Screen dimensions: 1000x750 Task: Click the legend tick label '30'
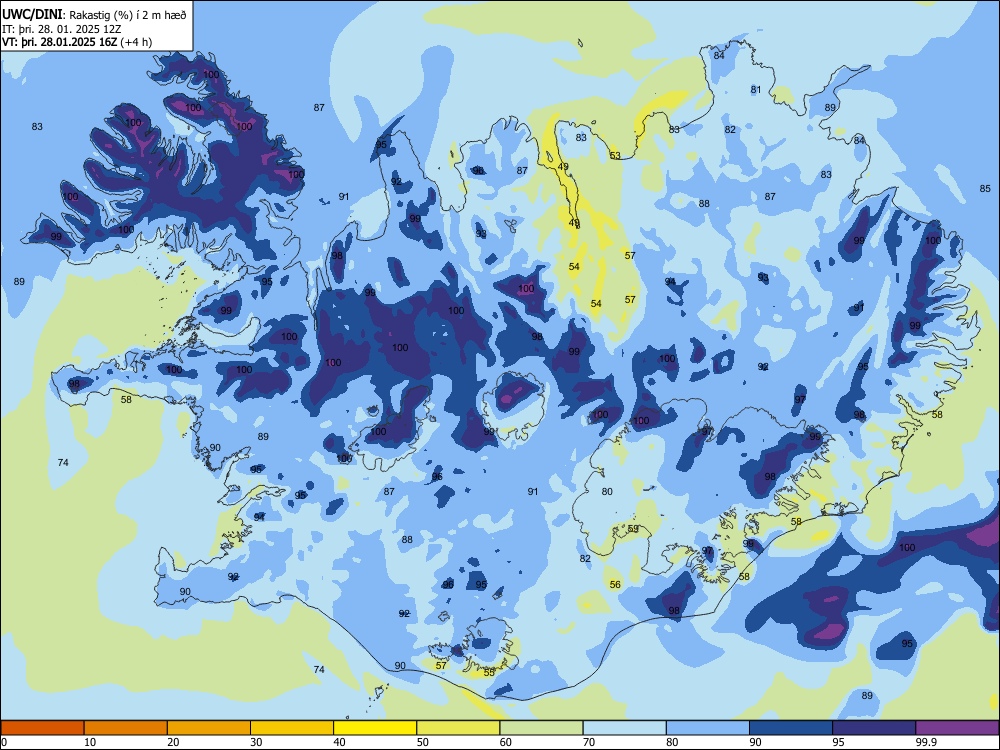click(x=256, y=742)
